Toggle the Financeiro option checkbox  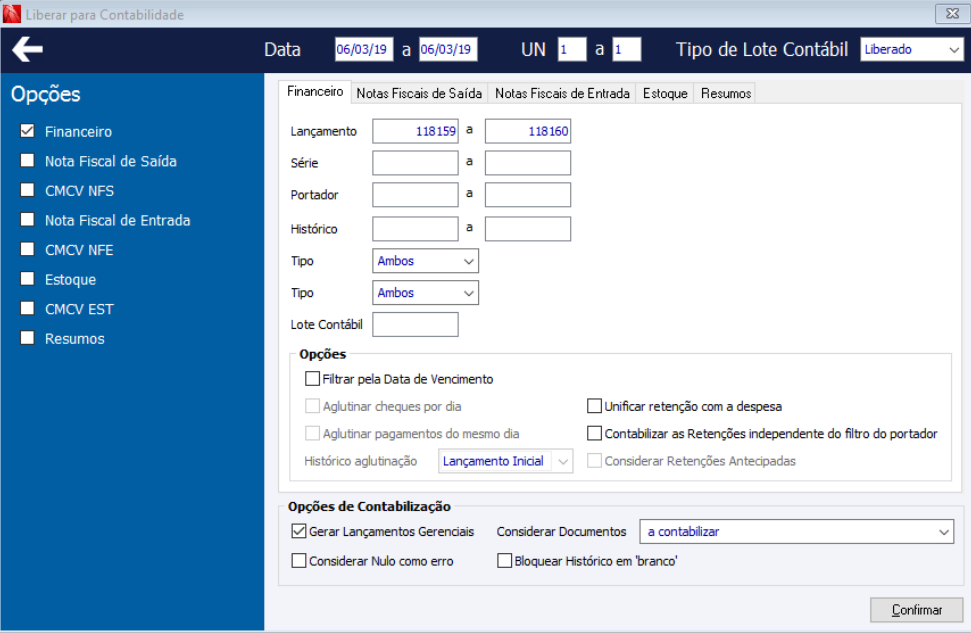27,131
